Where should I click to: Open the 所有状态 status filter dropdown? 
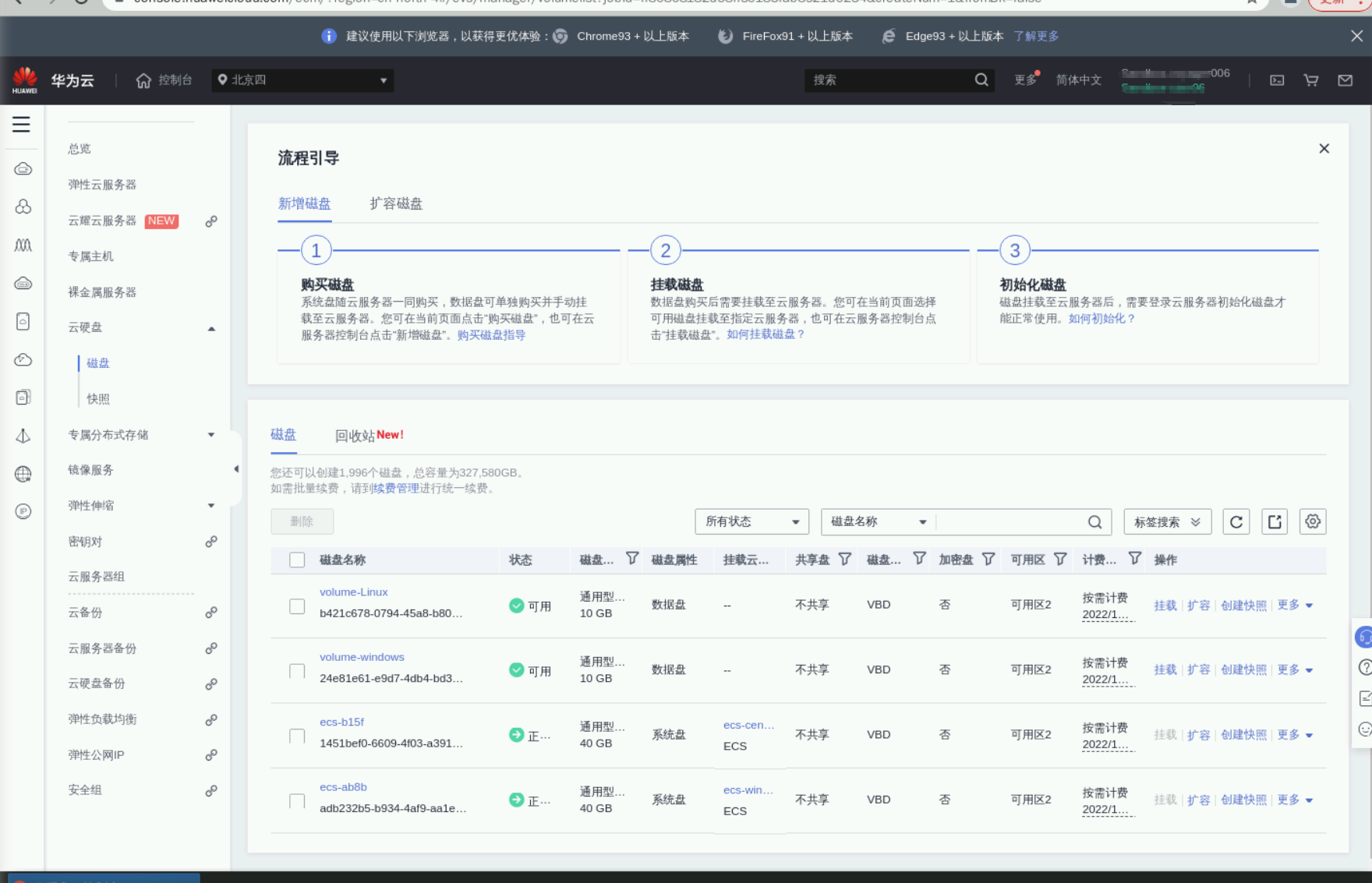(x=751, y=522)
